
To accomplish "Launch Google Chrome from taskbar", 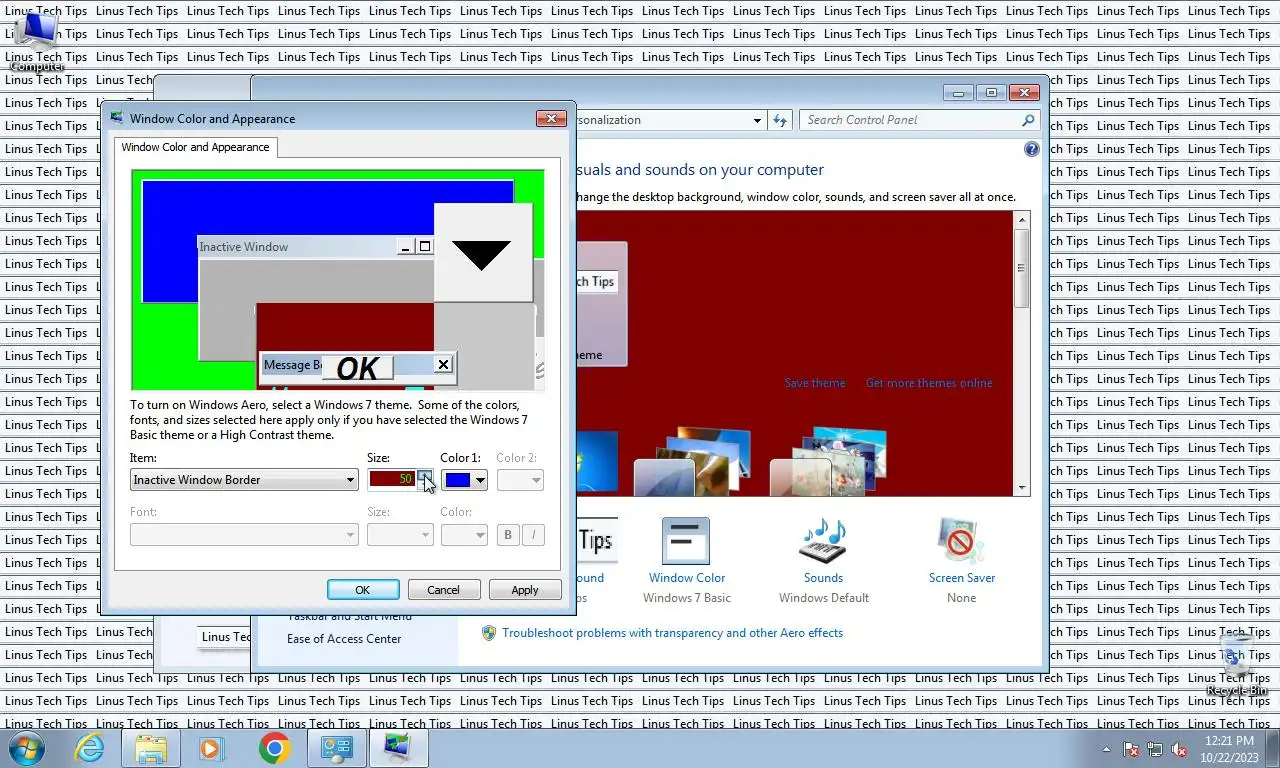I will click(x=274, y=748).
